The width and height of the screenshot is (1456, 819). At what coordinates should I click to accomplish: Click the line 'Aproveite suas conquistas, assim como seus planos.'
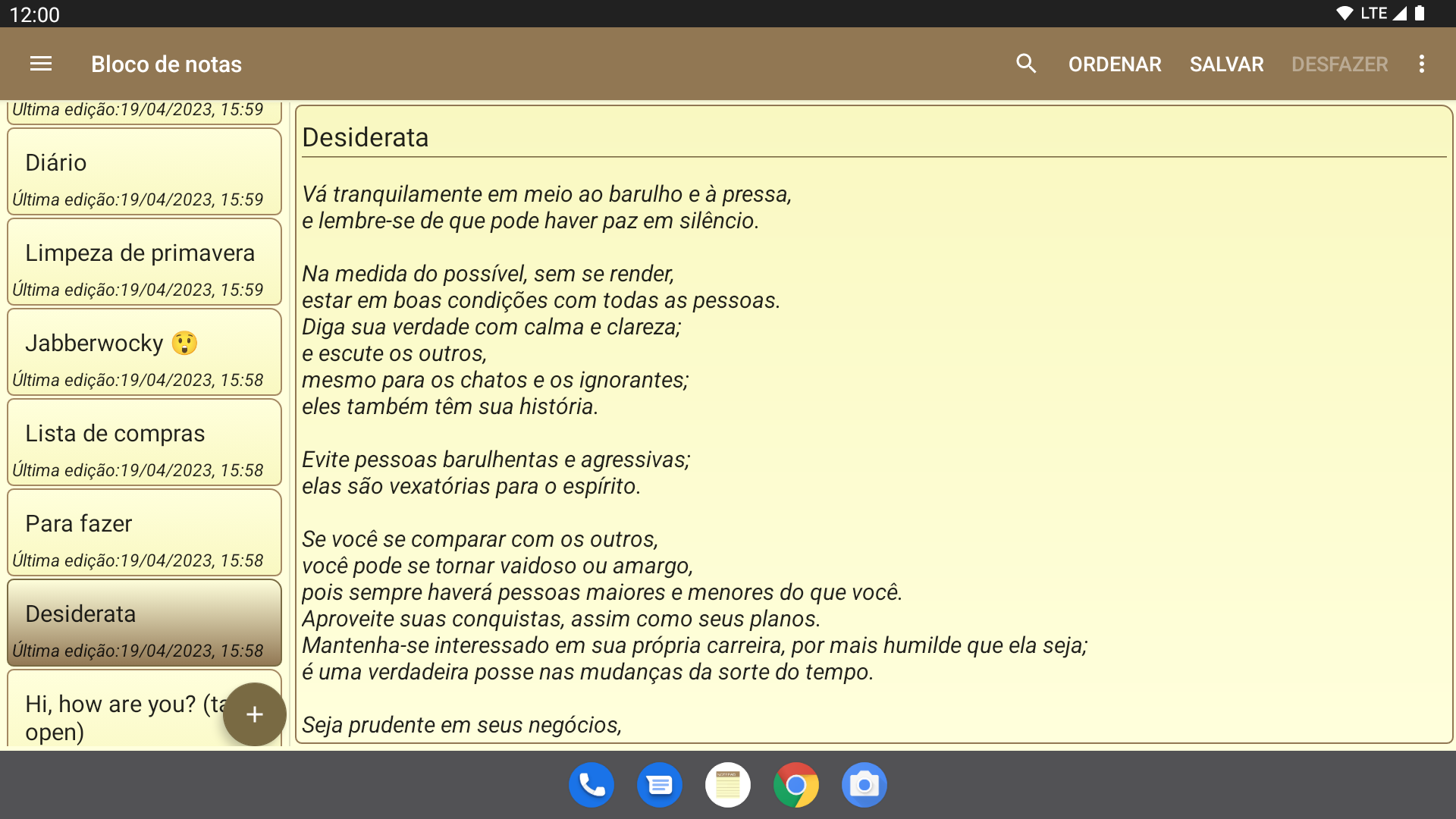tap(561, 619)
